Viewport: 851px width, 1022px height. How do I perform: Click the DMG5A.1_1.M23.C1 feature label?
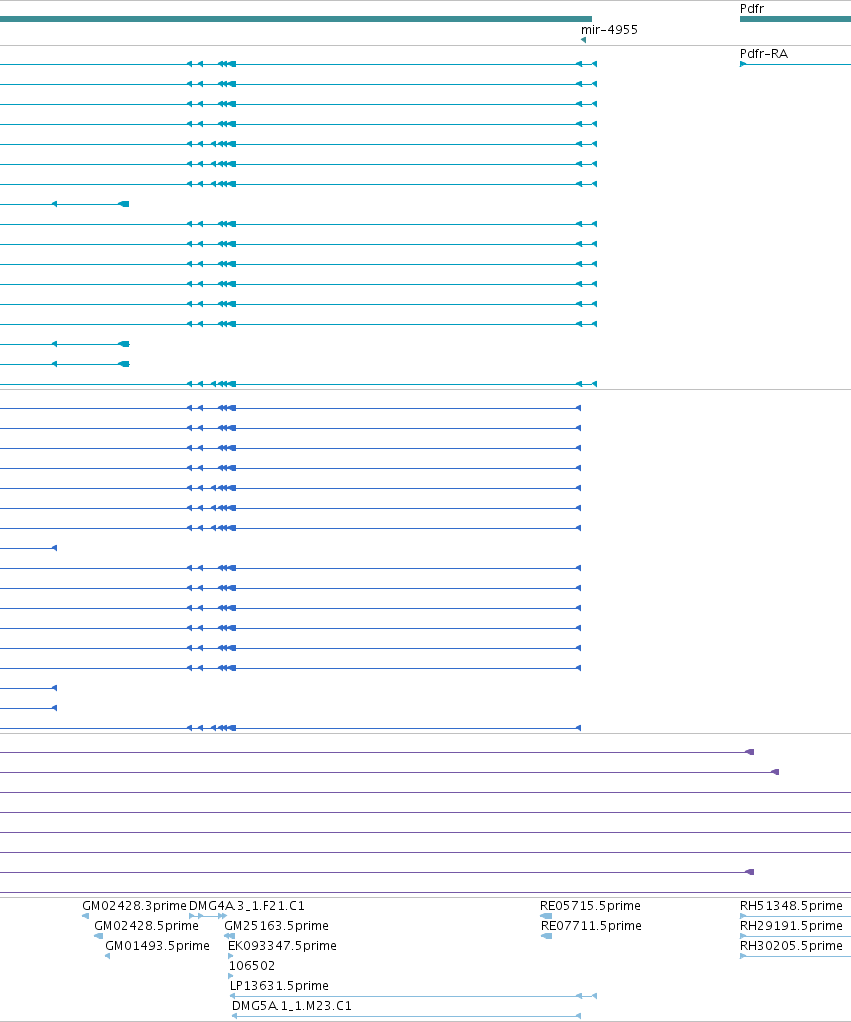(x=292, y=1006)
